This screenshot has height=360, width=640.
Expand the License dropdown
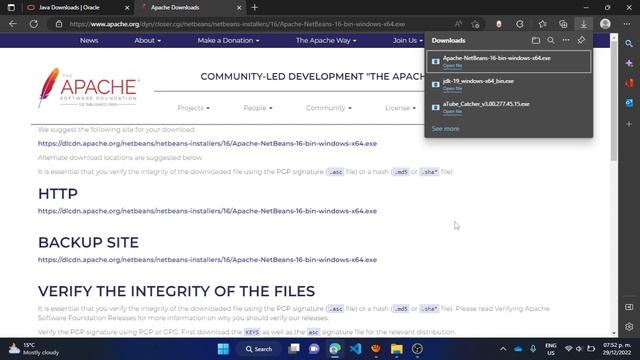tap(400, 108)
